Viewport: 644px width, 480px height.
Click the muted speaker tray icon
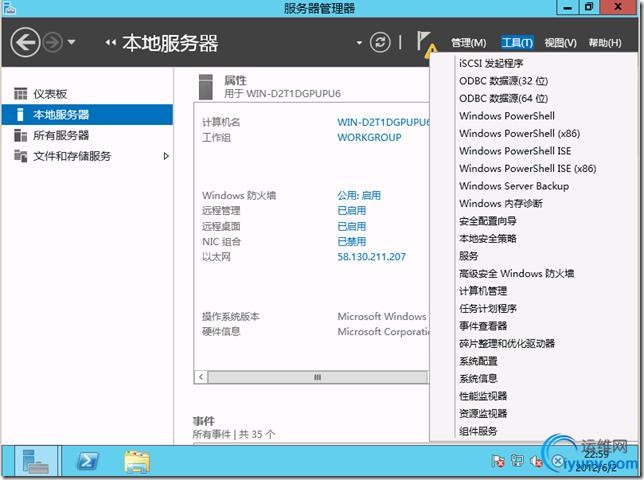536,462
